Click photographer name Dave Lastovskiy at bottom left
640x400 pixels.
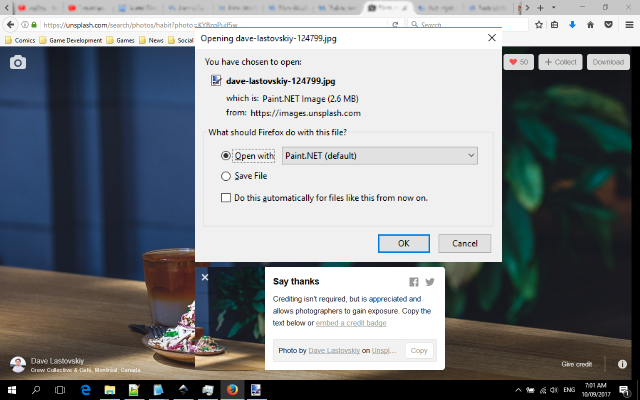click(58, 361)
